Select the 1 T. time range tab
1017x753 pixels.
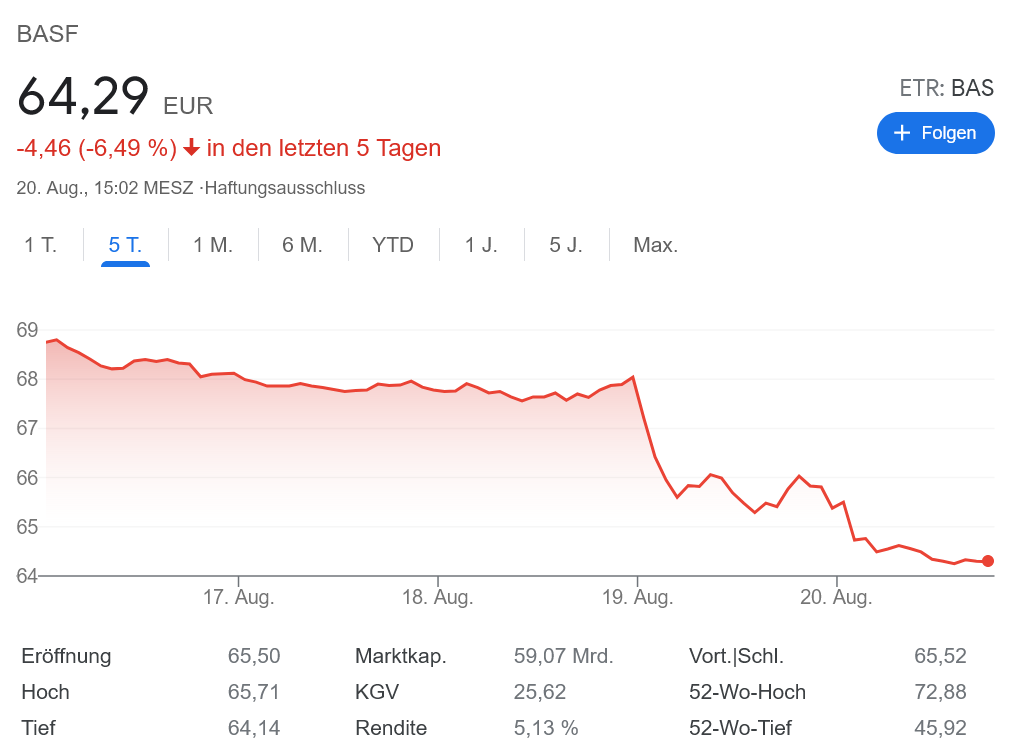(41, 245)
